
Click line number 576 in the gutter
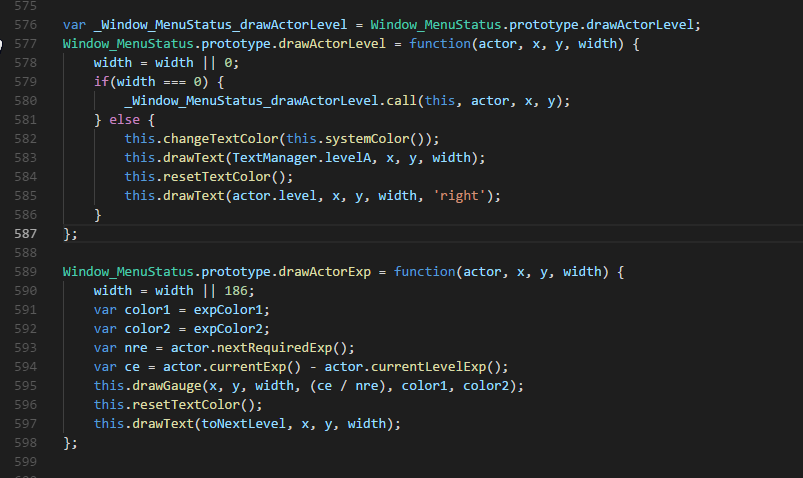pos(26,25)
